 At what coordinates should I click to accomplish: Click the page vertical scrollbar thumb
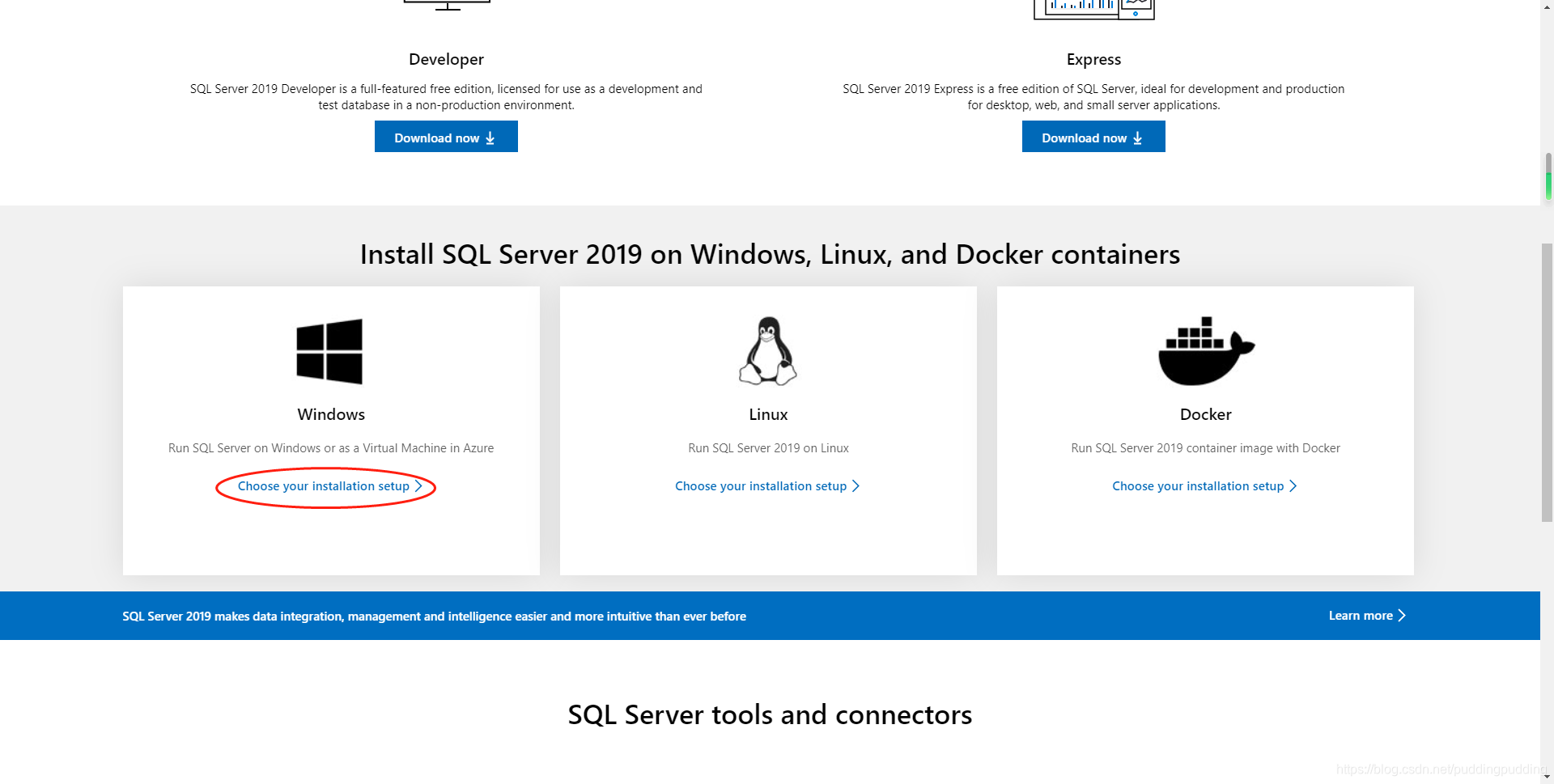click(x=1547, y=382)
